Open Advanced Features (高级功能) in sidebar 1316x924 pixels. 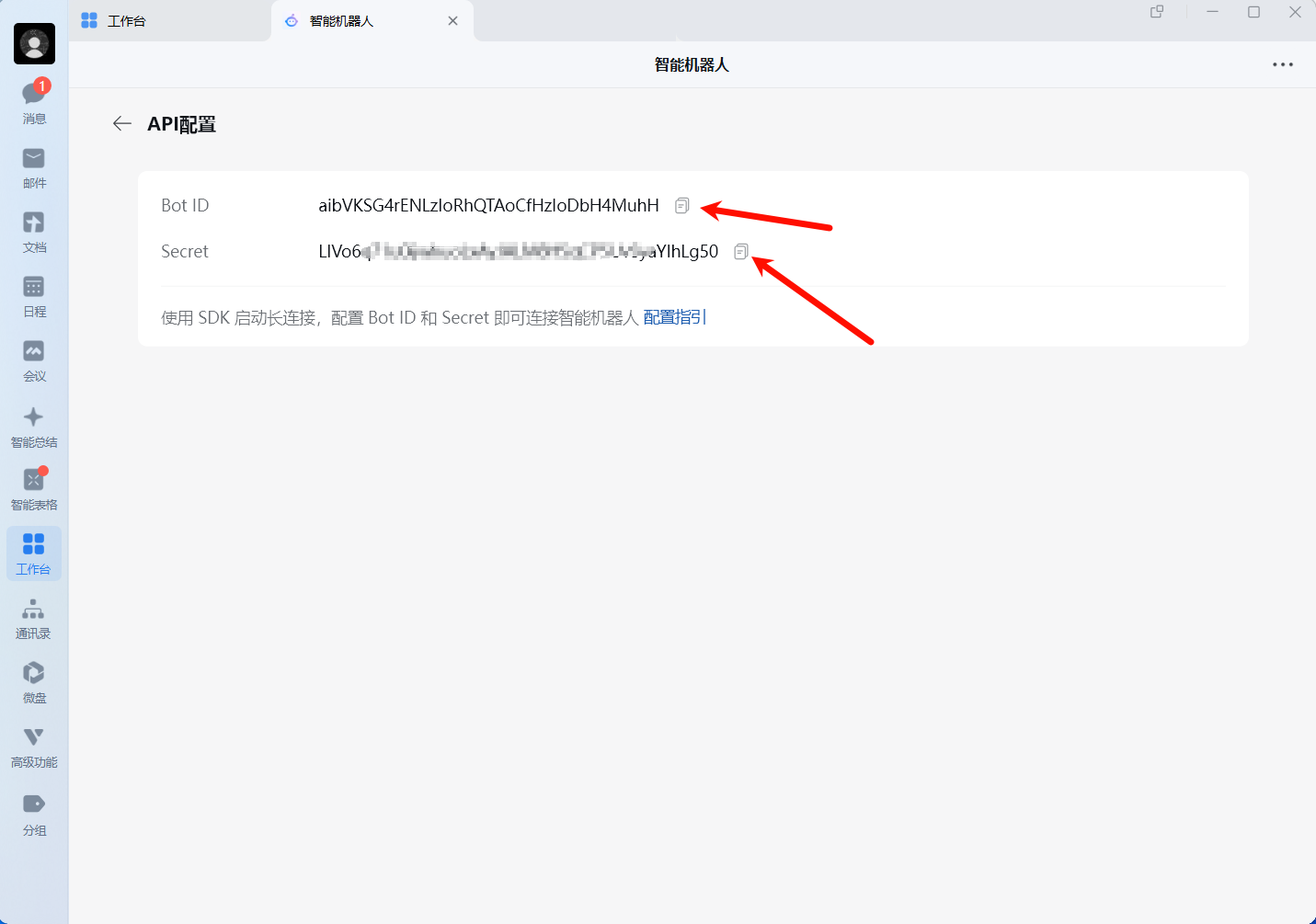[x=34, y=747]
